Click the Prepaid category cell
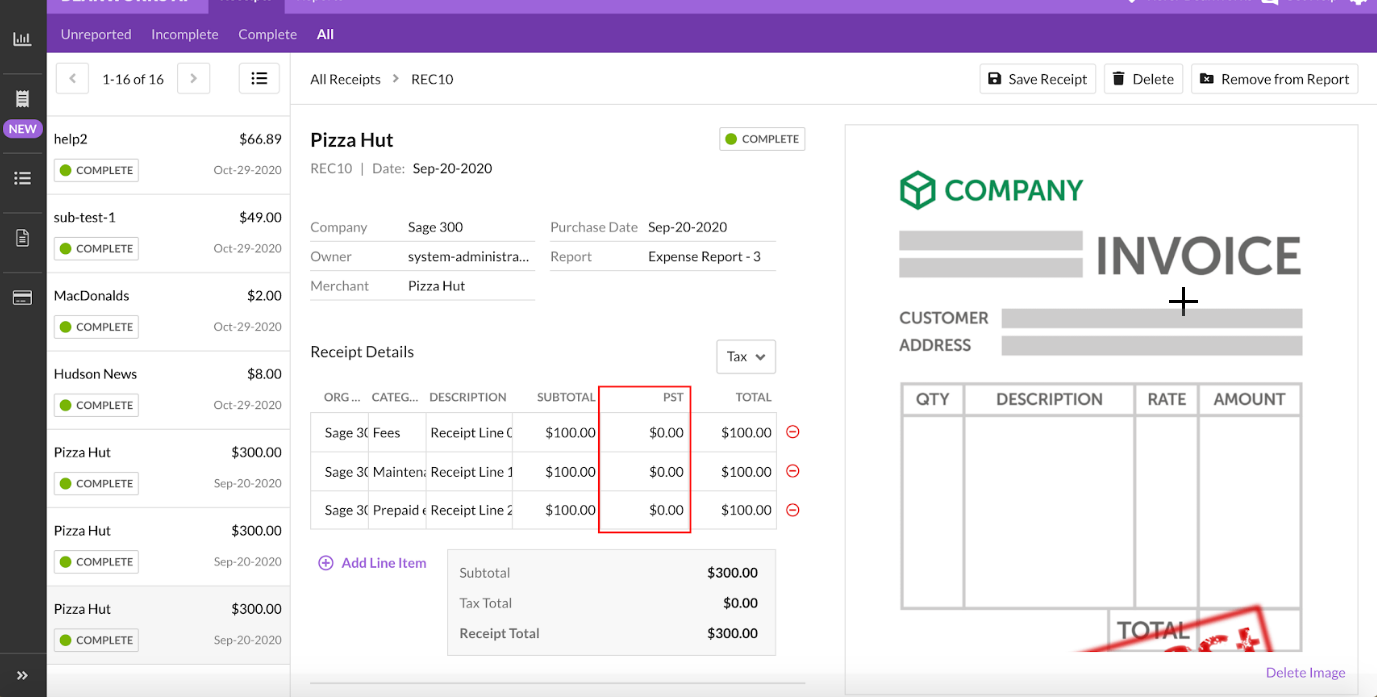Screen dimensions: 1377x697 coord(397,510)
